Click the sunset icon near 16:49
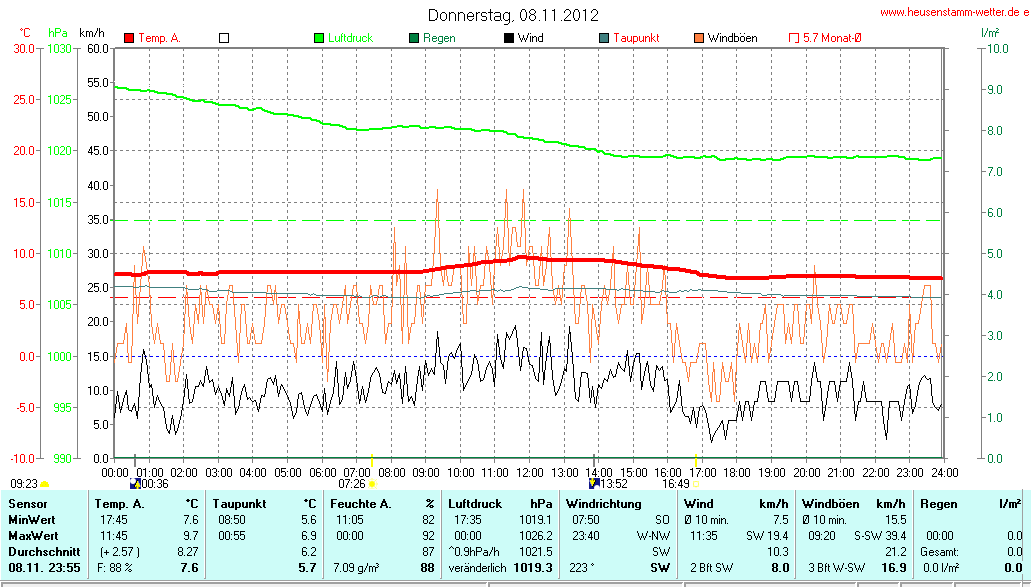The height and width of the screenshot is (587, 1034). (x=698, y=484)
